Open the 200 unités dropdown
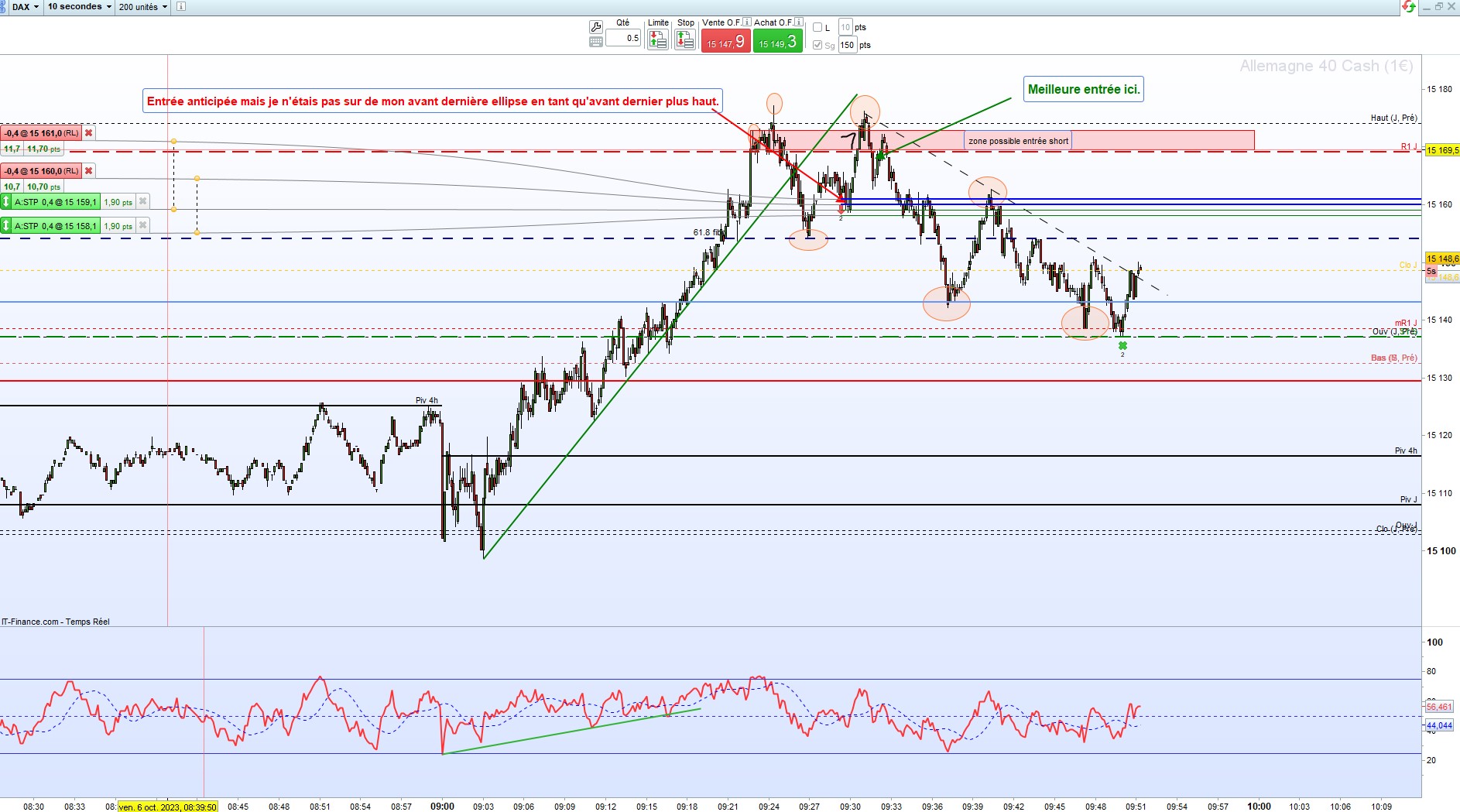 click(143, 6)
